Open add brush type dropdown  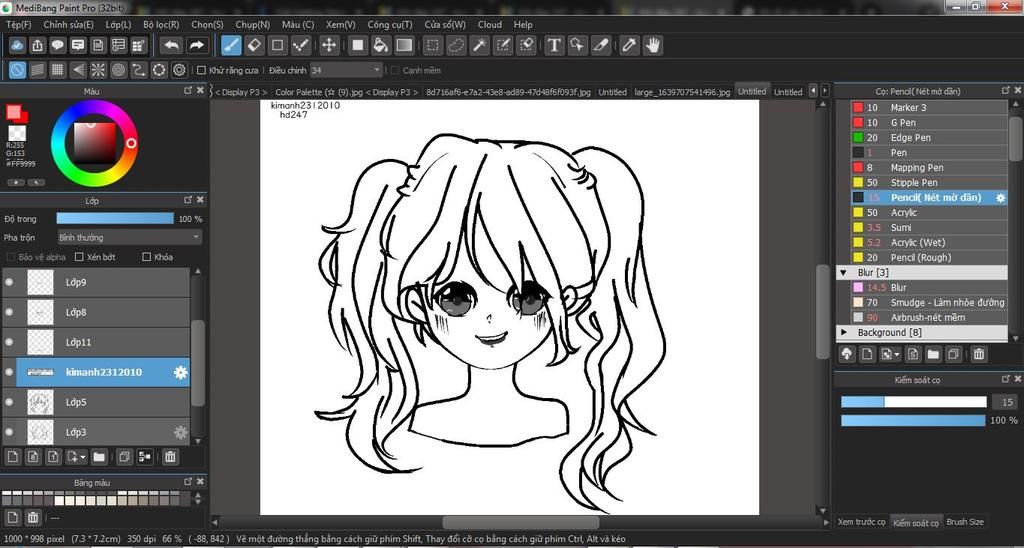click(897, 354)
